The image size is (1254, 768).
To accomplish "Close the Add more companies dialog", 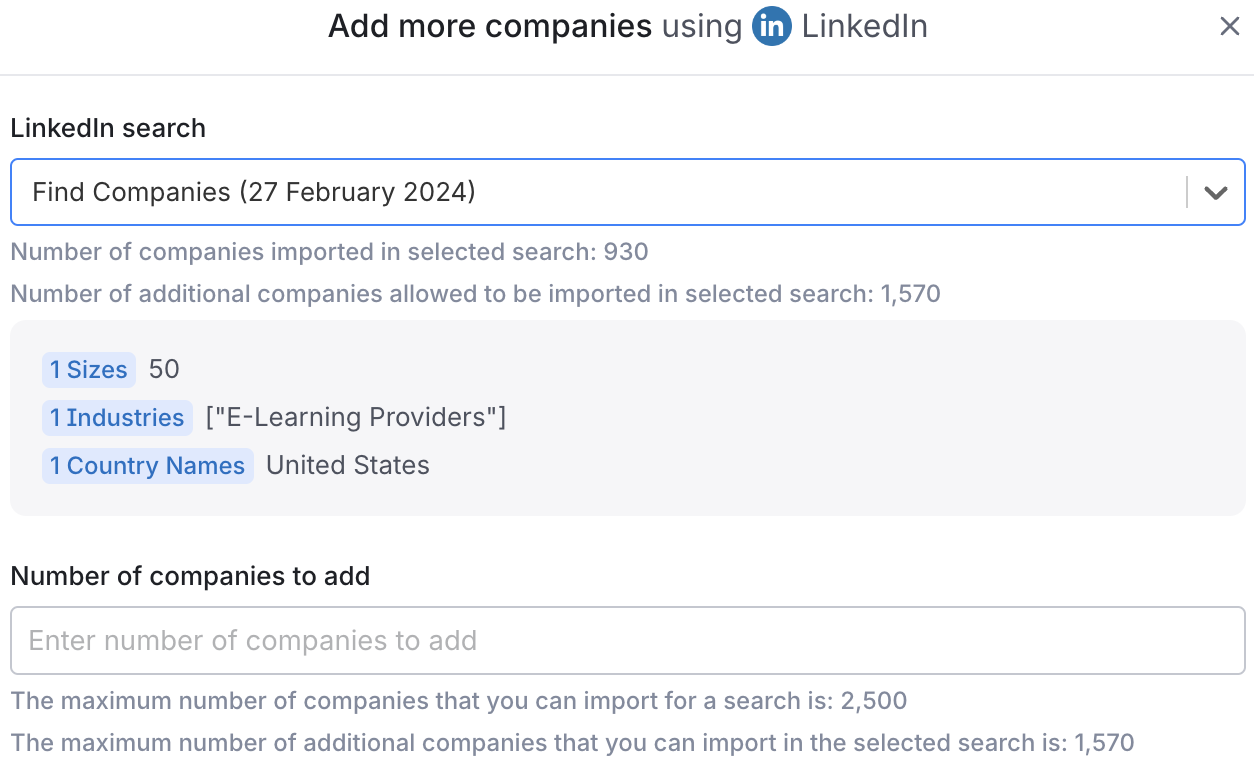I will (1229, 27).
